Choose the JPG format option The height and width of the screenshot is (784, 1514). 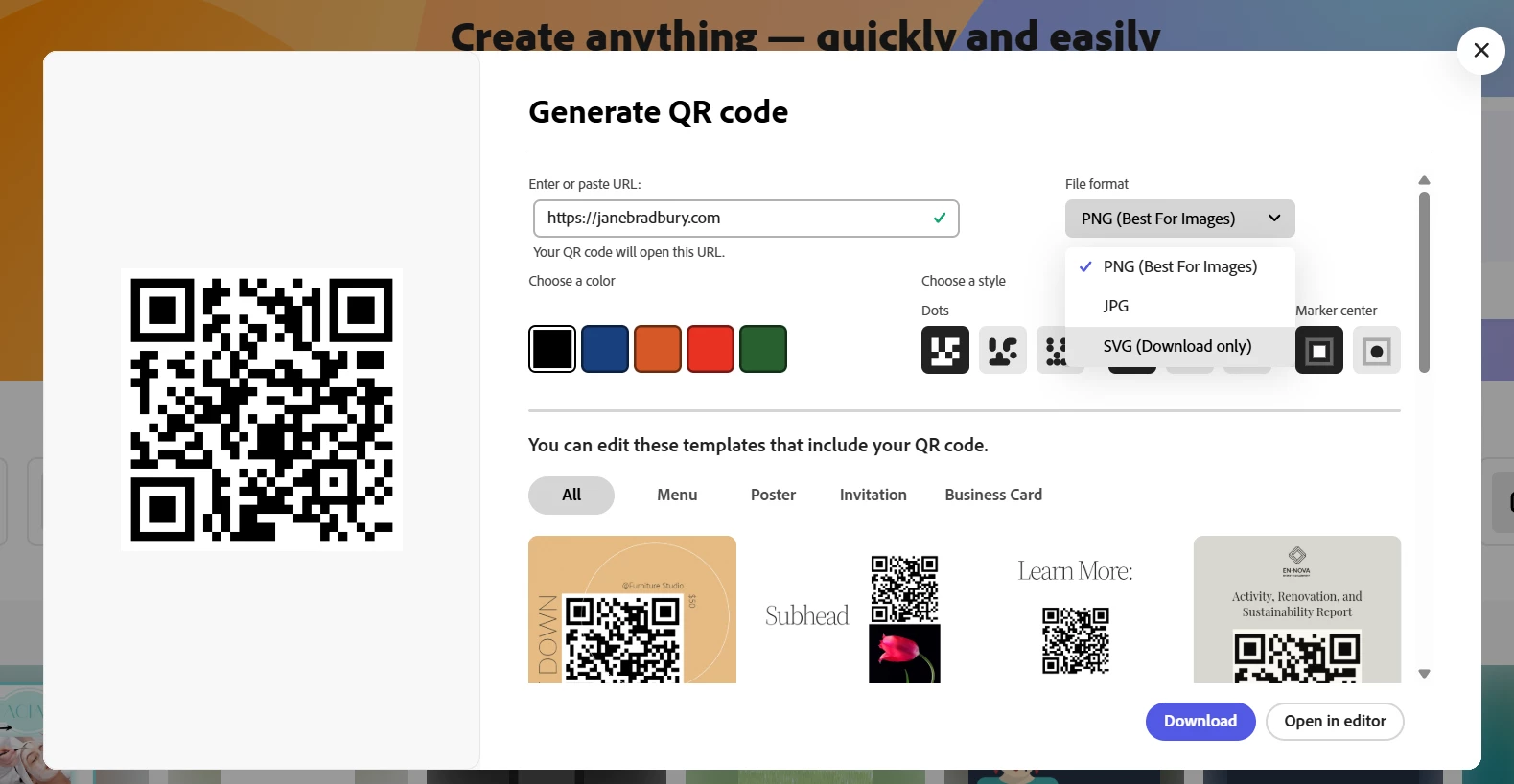(x=1180, y=306)
